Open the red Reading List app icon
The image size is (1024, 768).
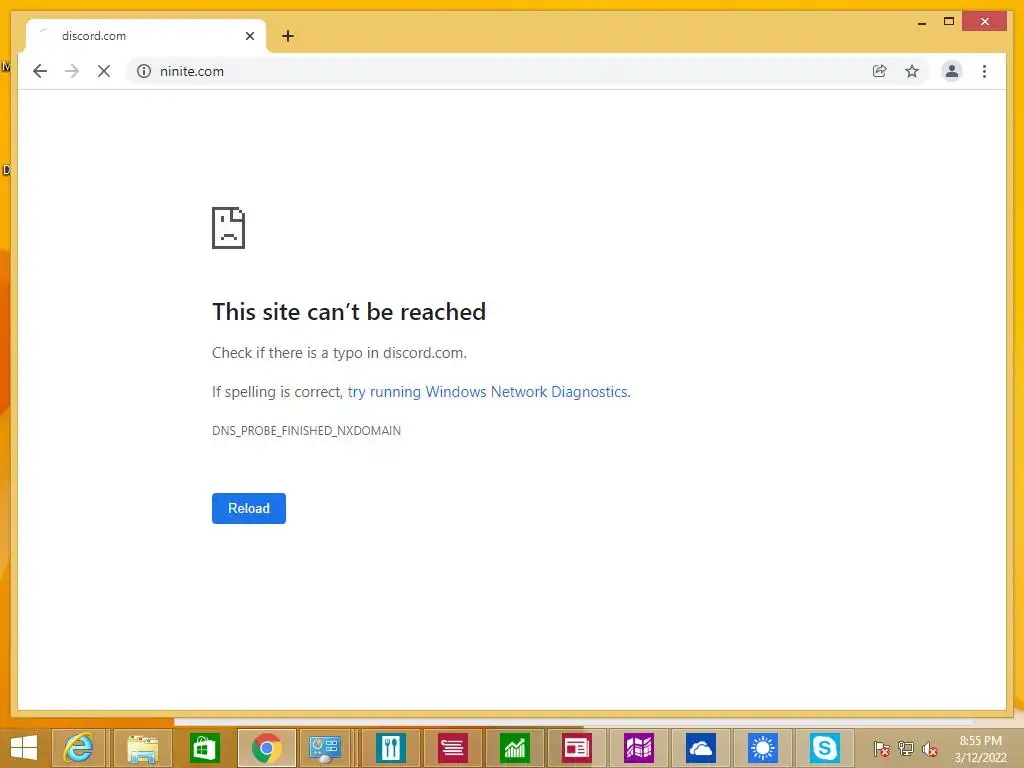click(x=452, y=748)
